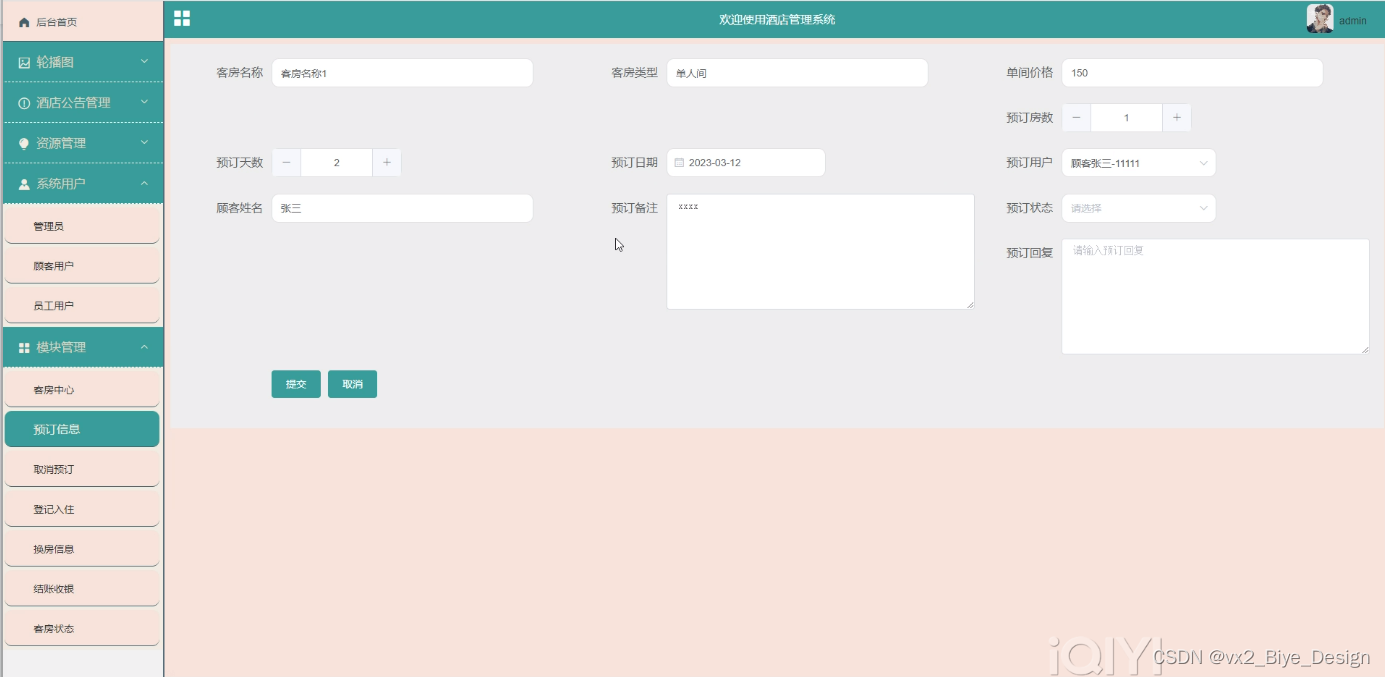Click the 预订日期 date field

746,163
